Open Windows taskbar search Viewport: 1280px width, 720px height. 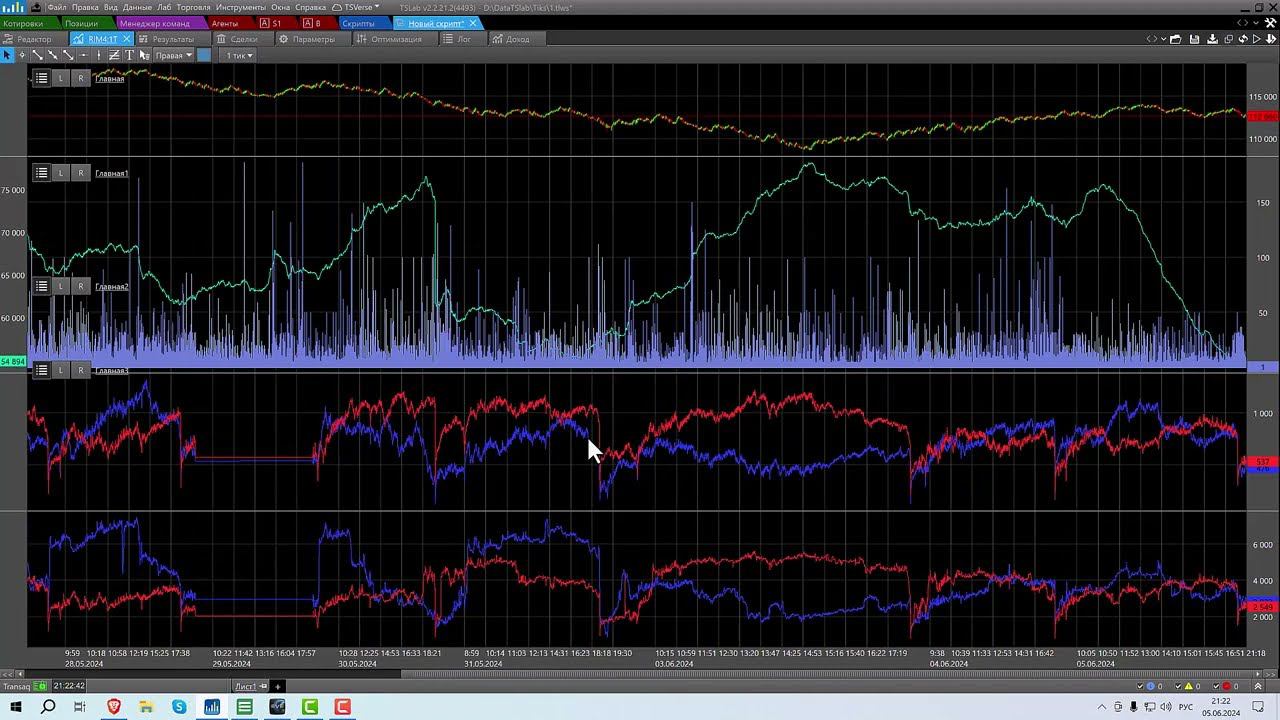click(x=48, y=707)
